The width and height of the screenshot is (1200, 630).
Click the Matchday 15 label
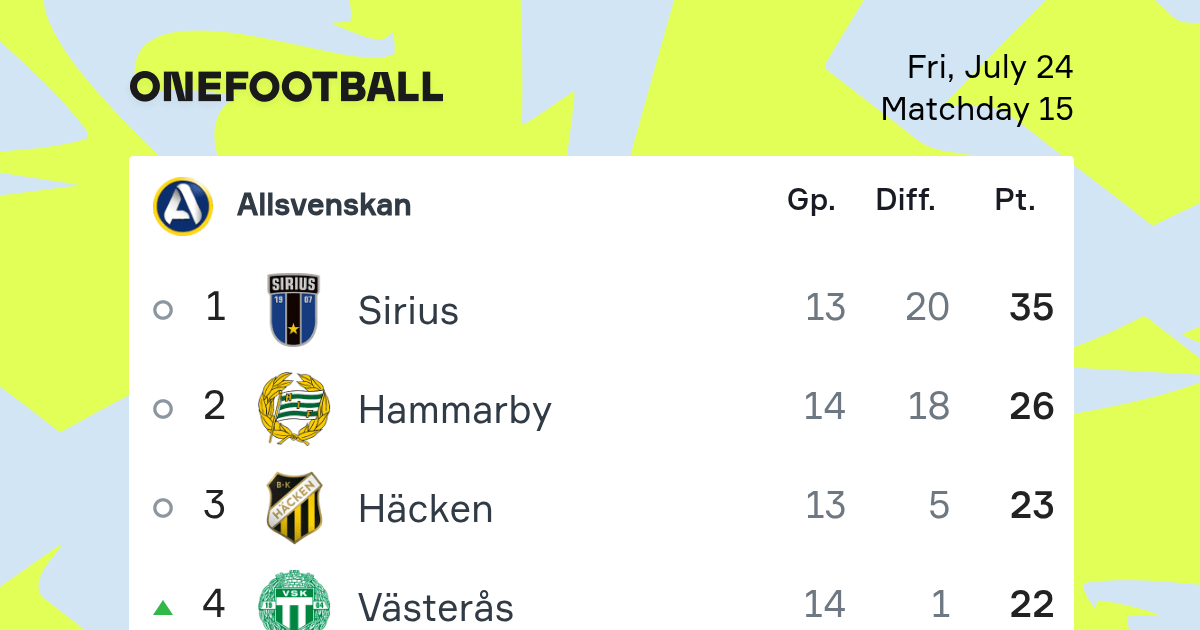tap(977, 109)
